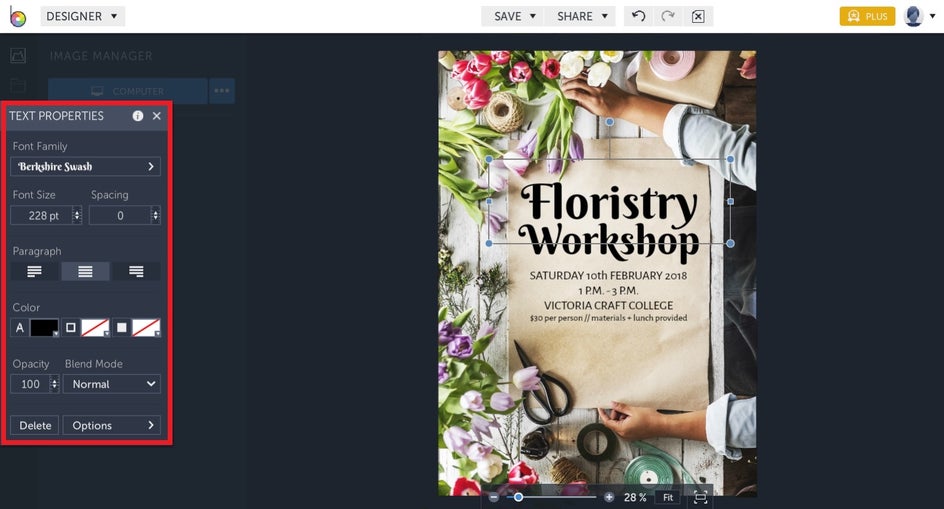
Task: Open the Berkshire Swash font family picker
Action: (85, 166)
